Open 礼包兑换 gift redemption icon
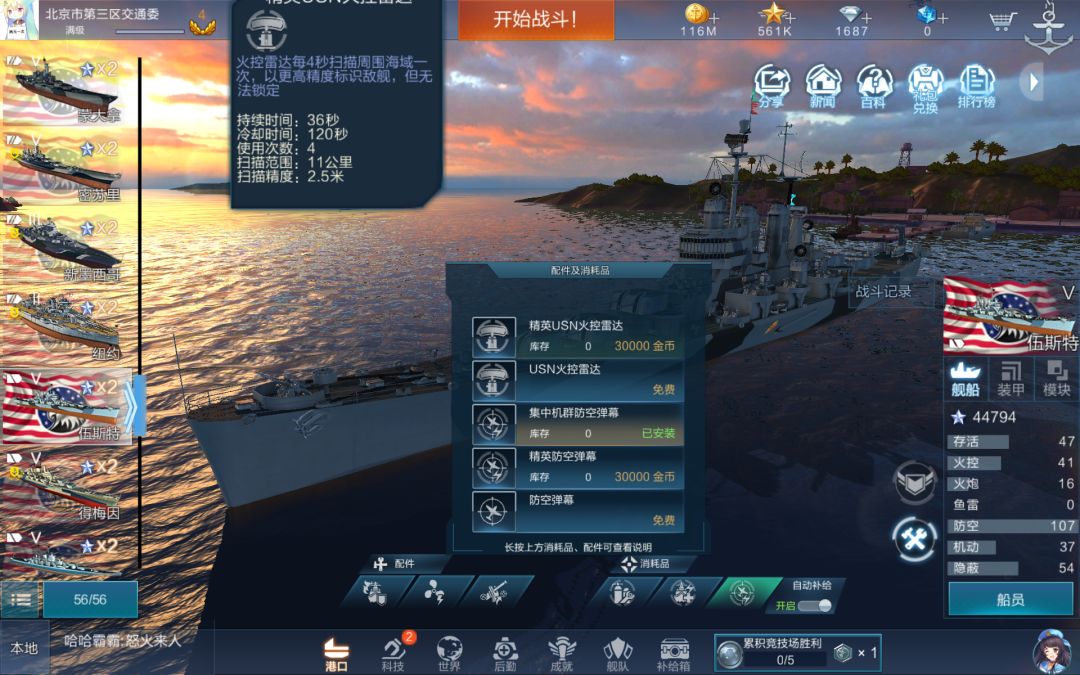Screen dimensions: 1080x675 click(x=925, y=88)
